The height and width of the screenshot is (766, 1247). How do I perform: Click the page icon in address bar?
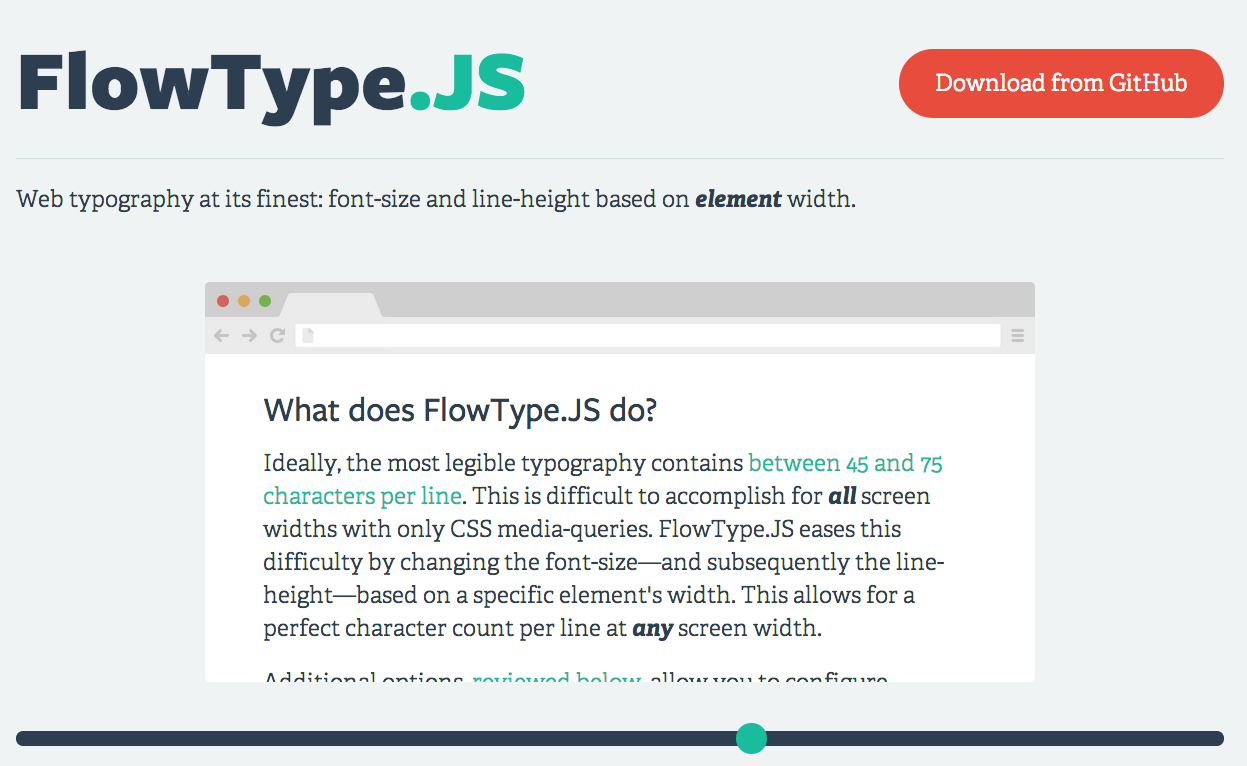pos(308,336)
